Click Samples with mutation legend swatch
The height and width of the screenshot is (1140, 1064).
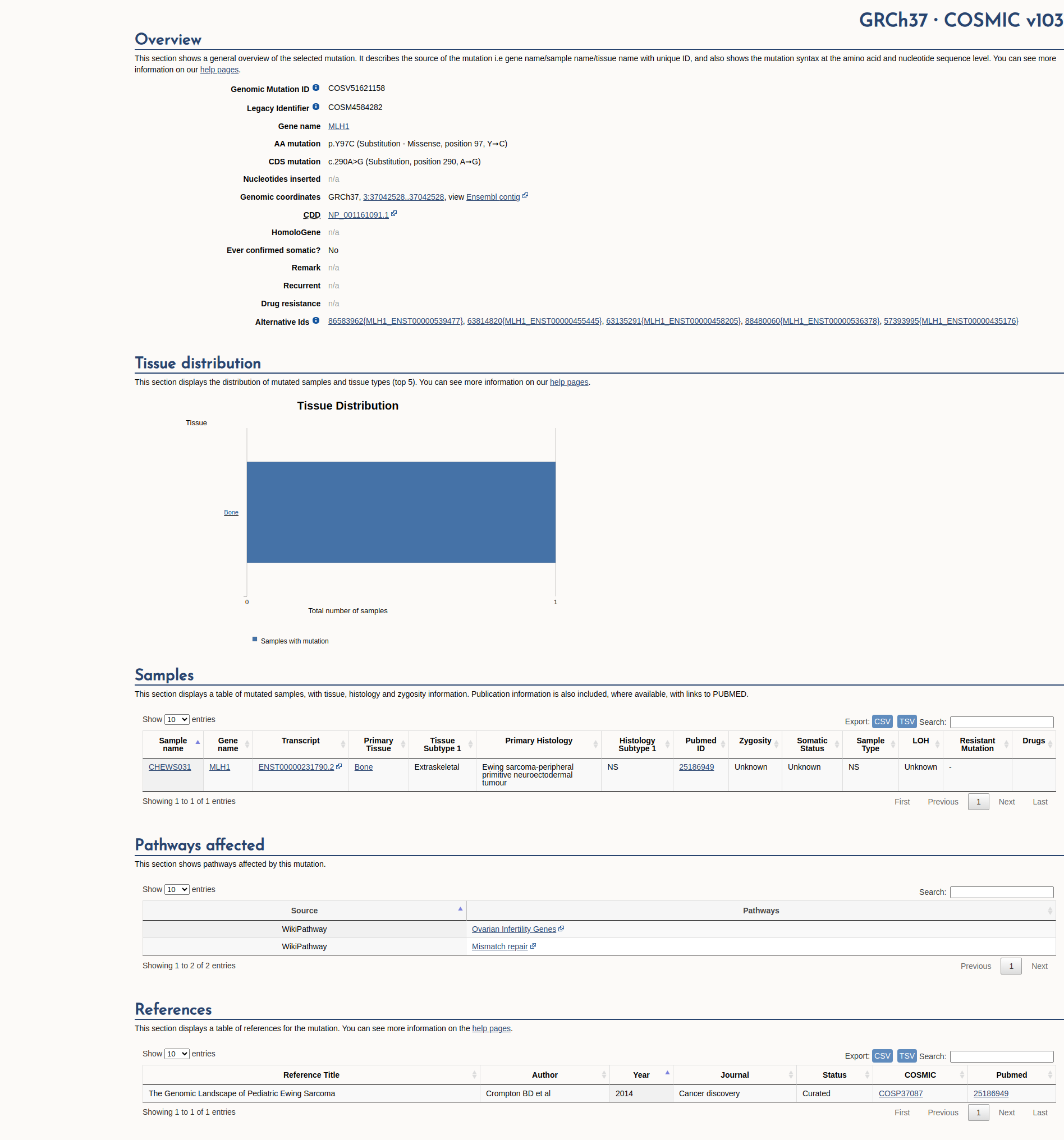coord(255,639)
